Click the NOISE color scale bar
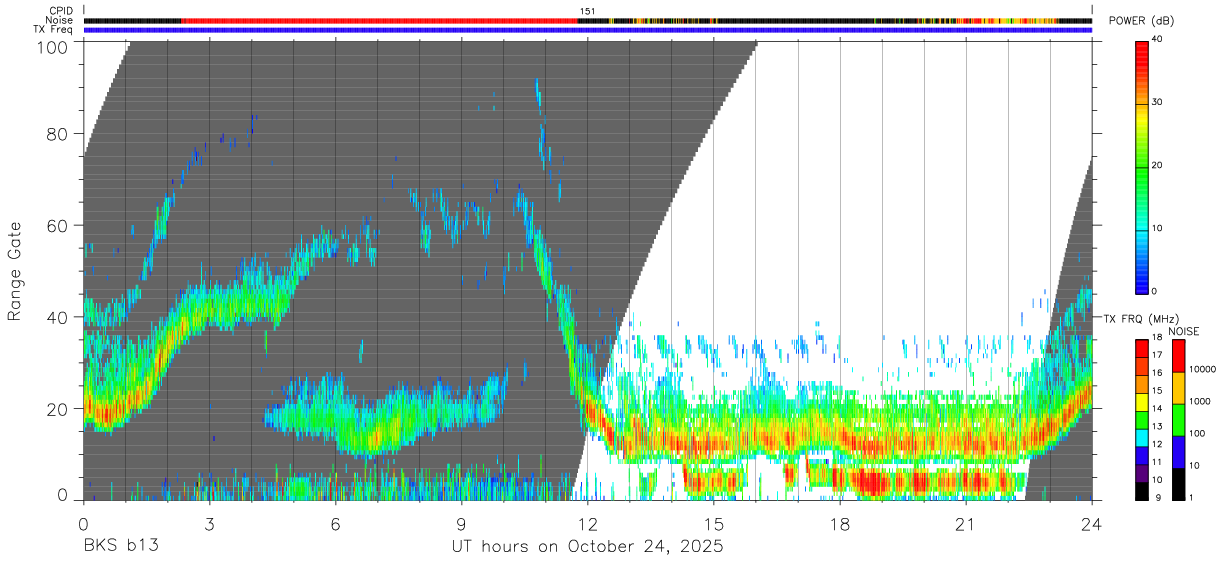Screen dimensions: 1228x567 (1178, 419)
